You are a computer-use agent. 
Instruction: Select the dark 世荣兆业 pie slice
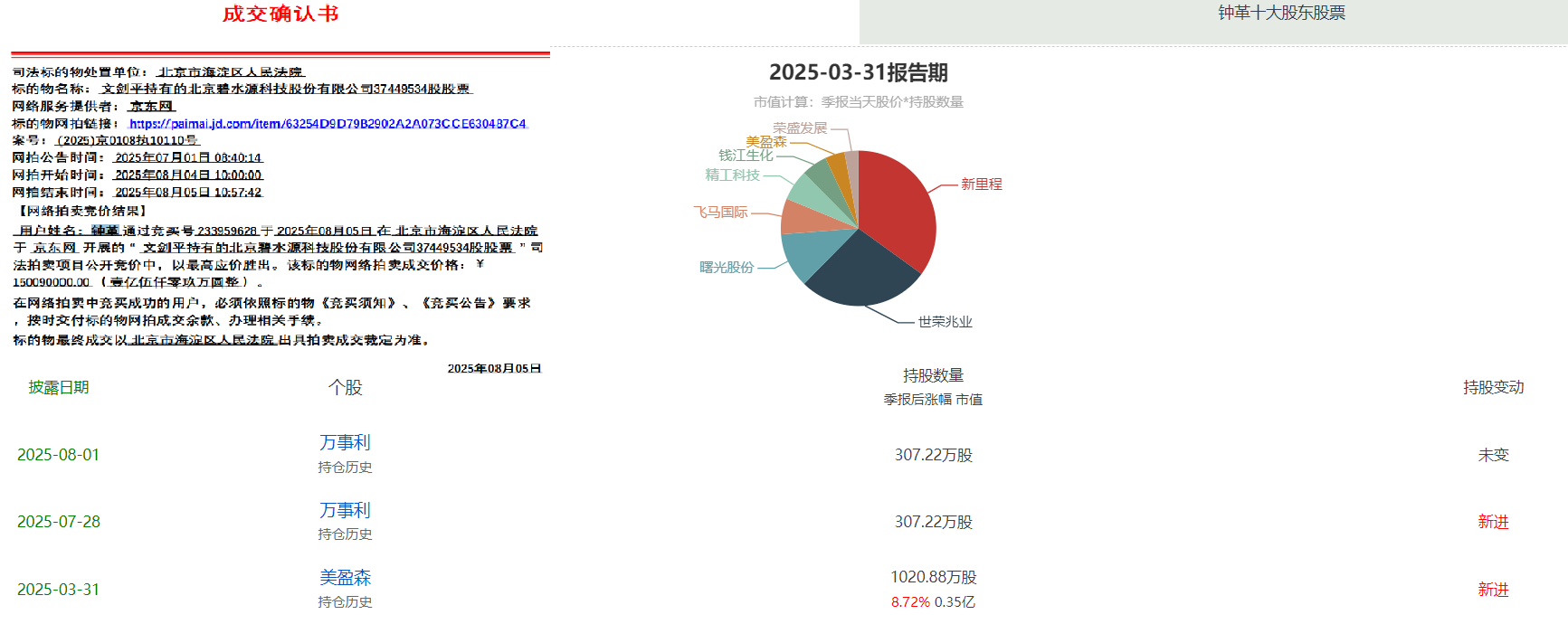point(860,271)
